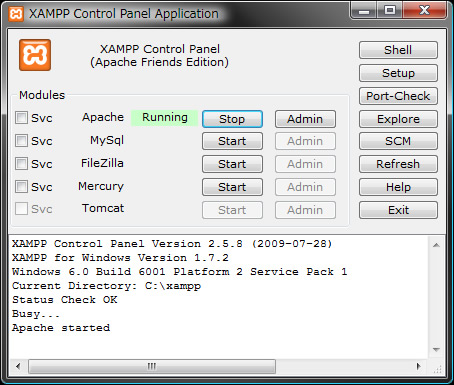This screenshot has height=385, width=454.
Task: Open the SCM services manager
Action: pos(398,141)
